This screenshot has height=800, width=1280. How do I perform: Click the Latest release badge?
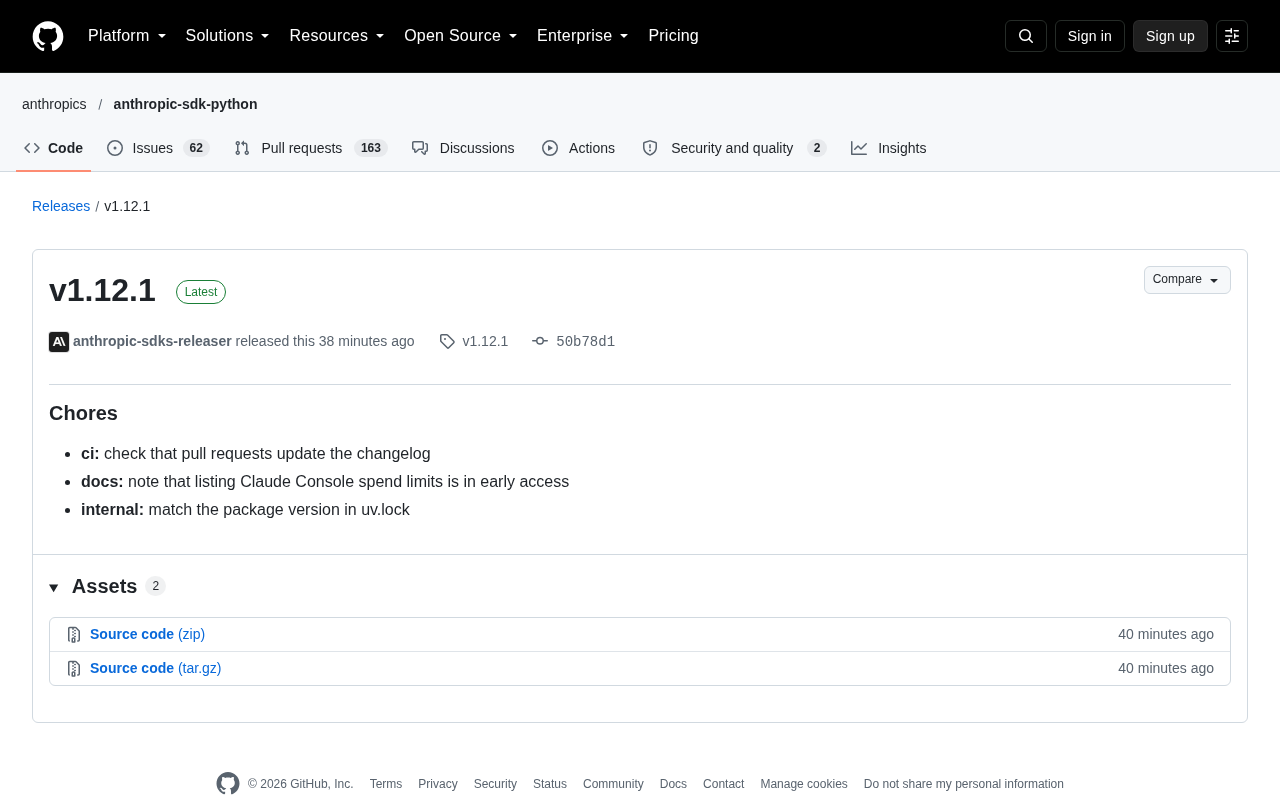[x=201, y=292]
